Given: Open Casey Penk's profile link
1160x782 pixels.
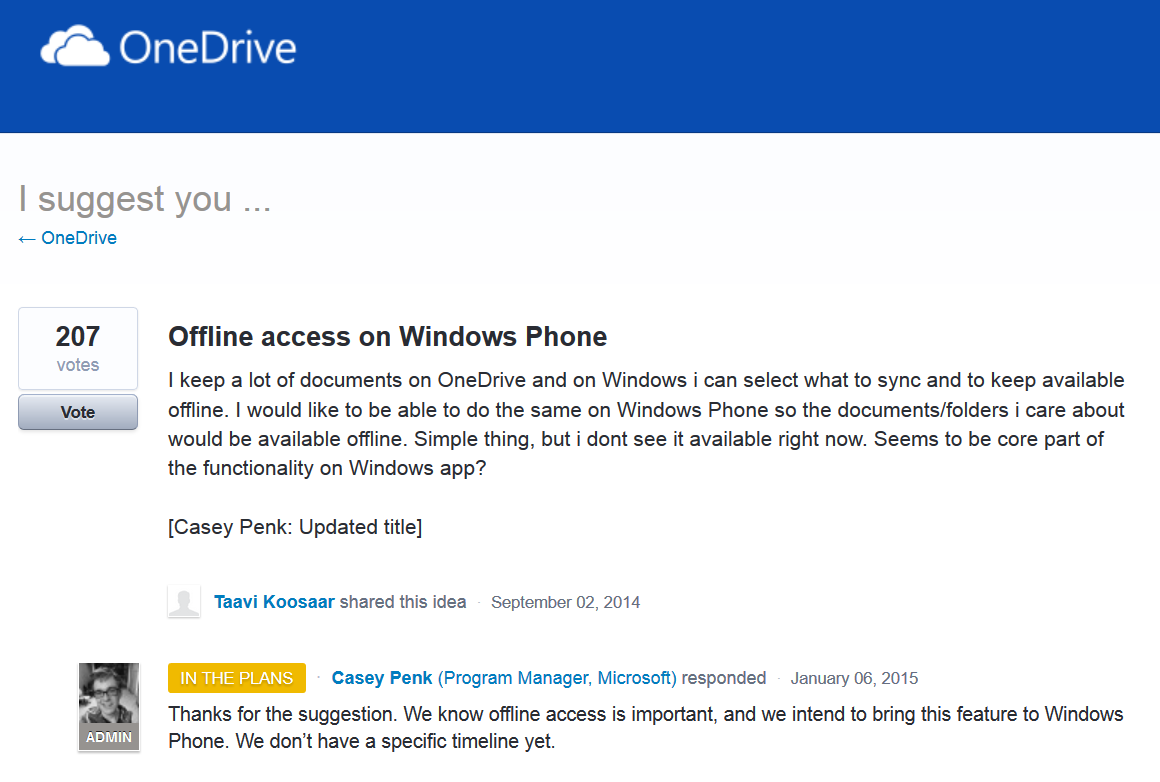Looking at the screenshot, I should (x=382, y=678).
